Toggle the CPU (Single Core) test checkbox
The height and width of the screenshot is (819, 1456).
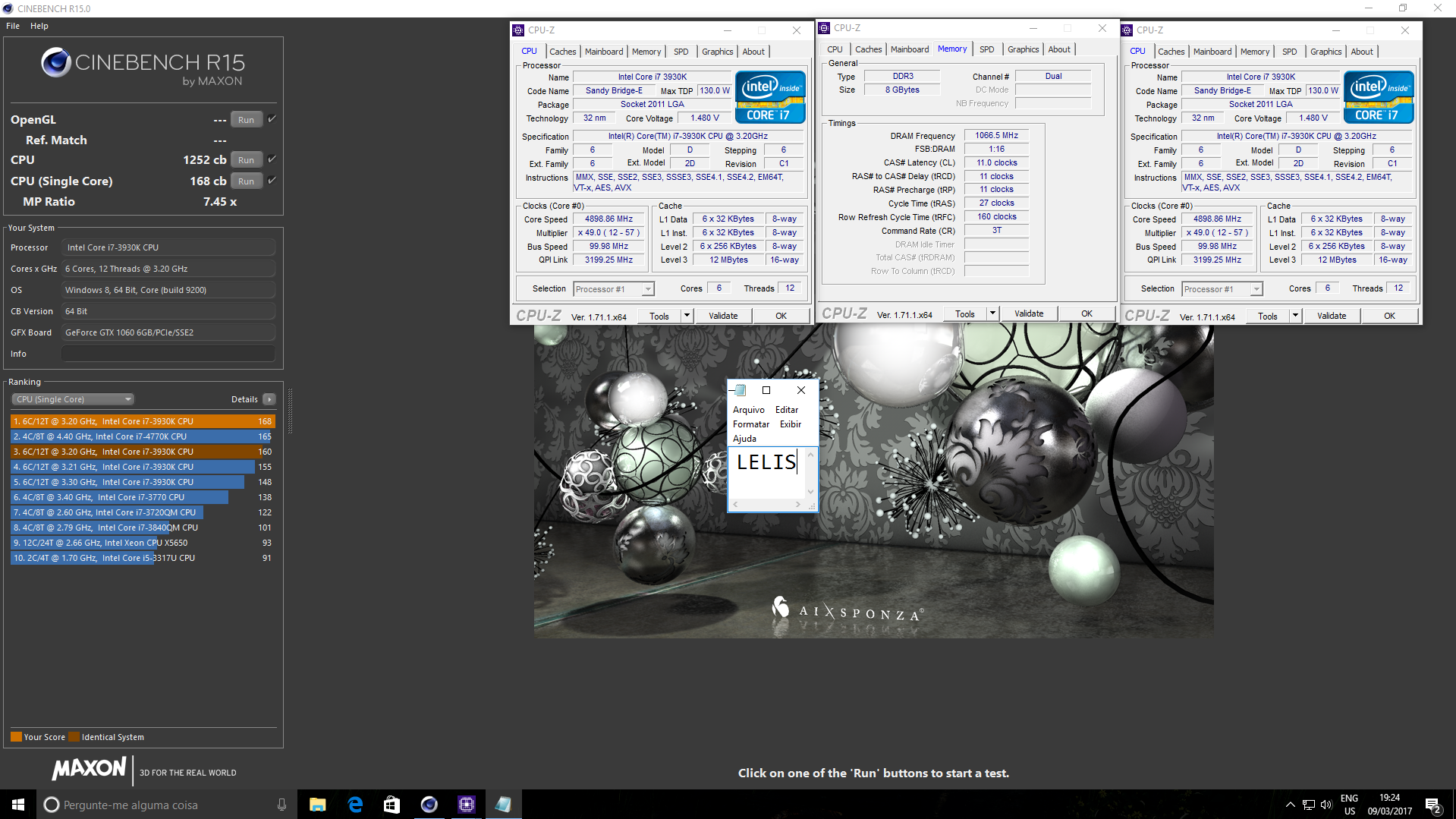pos(272,181)
